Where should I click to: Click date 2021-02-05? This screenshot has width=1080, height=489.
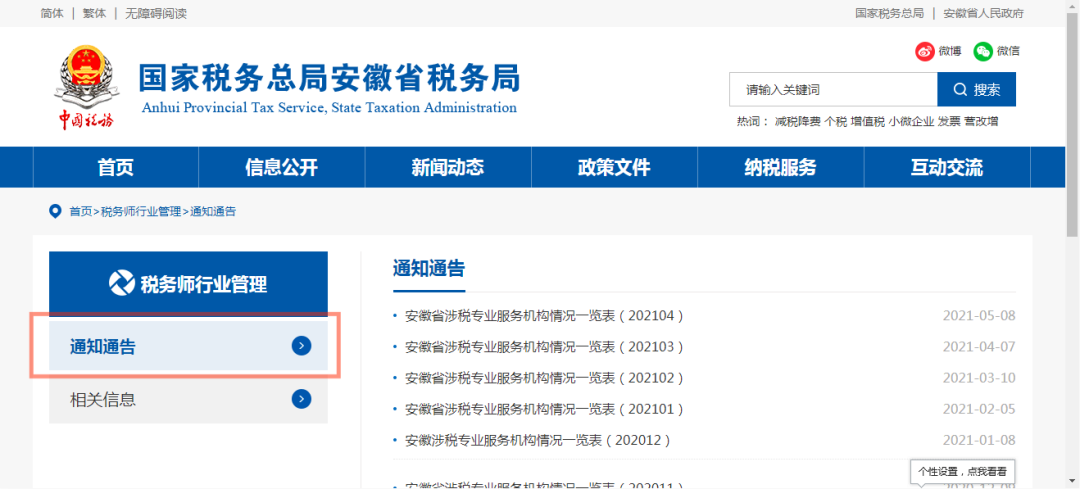point(979,409)
